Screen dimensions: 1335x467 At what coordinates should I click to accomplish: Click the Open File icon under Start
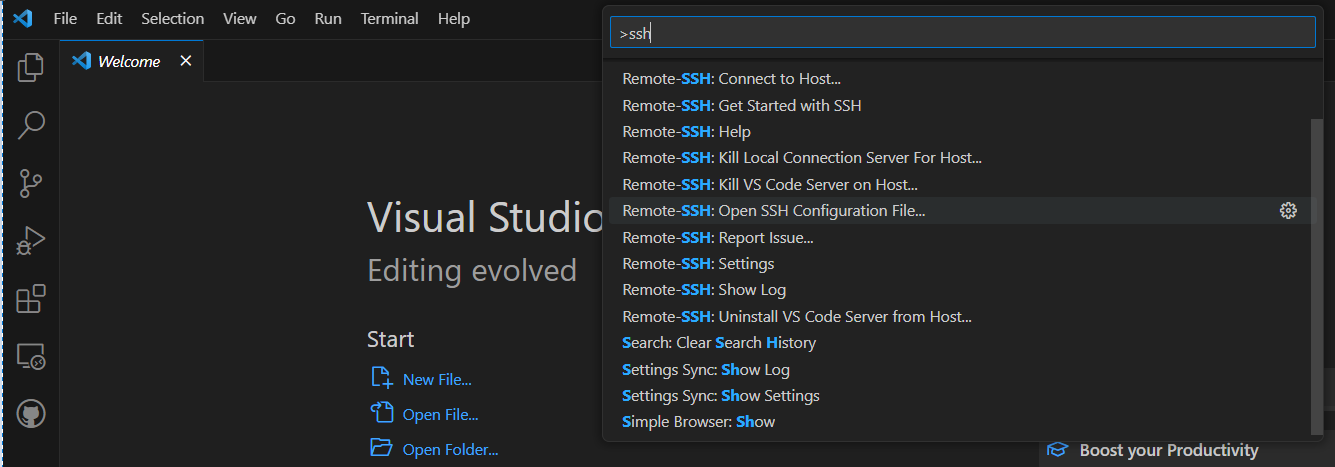click(x=381, y=413)
